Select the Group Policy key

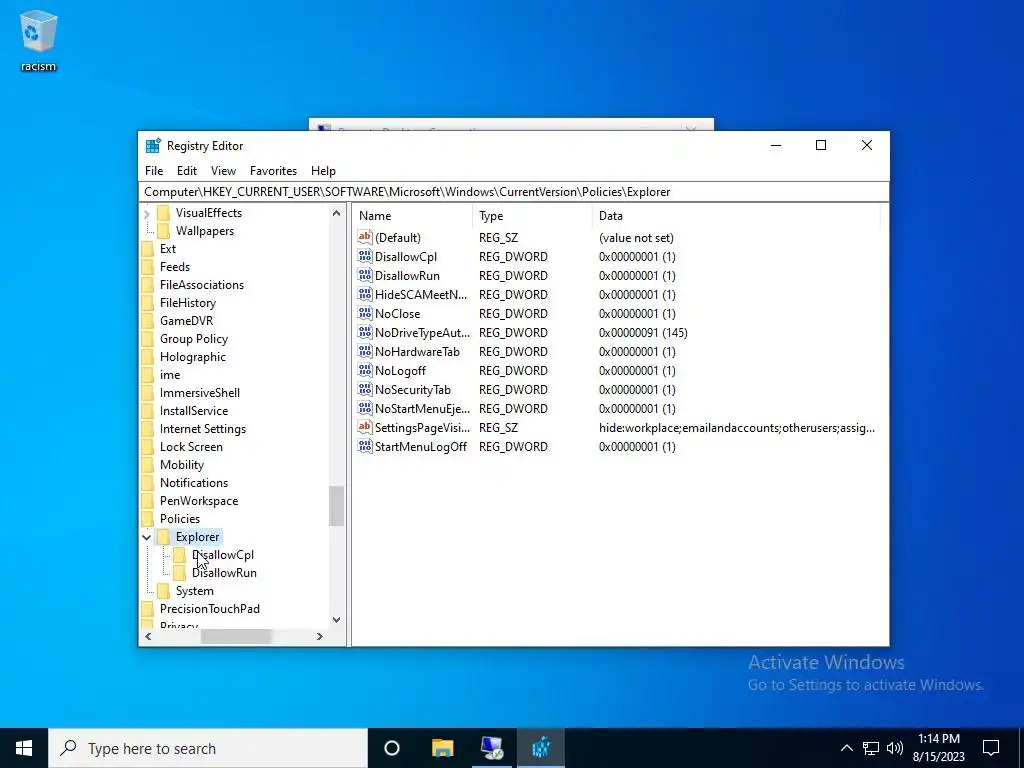coord(194,339)
